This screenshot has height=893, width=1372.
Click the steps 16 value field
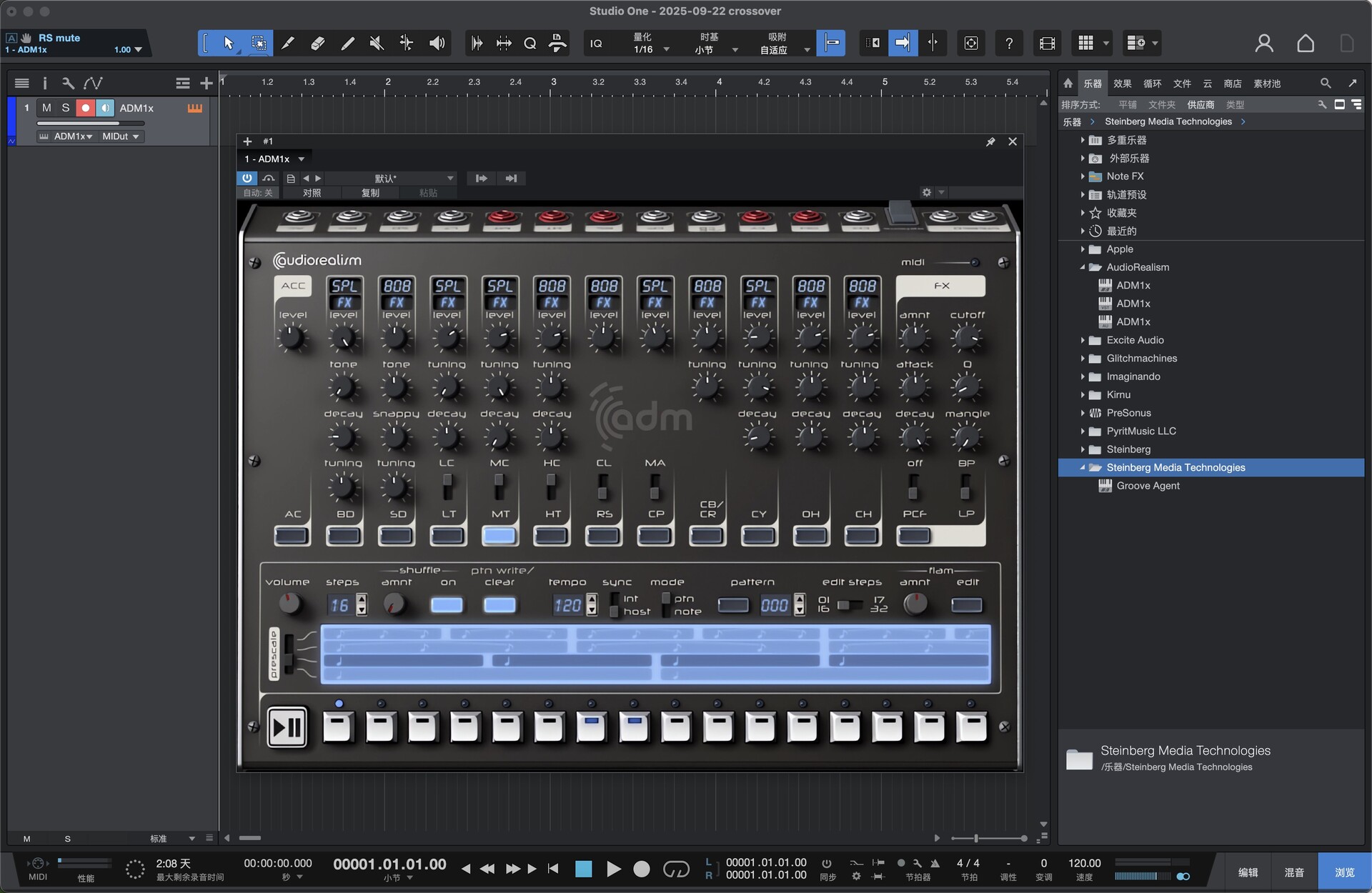click(340, 605)
